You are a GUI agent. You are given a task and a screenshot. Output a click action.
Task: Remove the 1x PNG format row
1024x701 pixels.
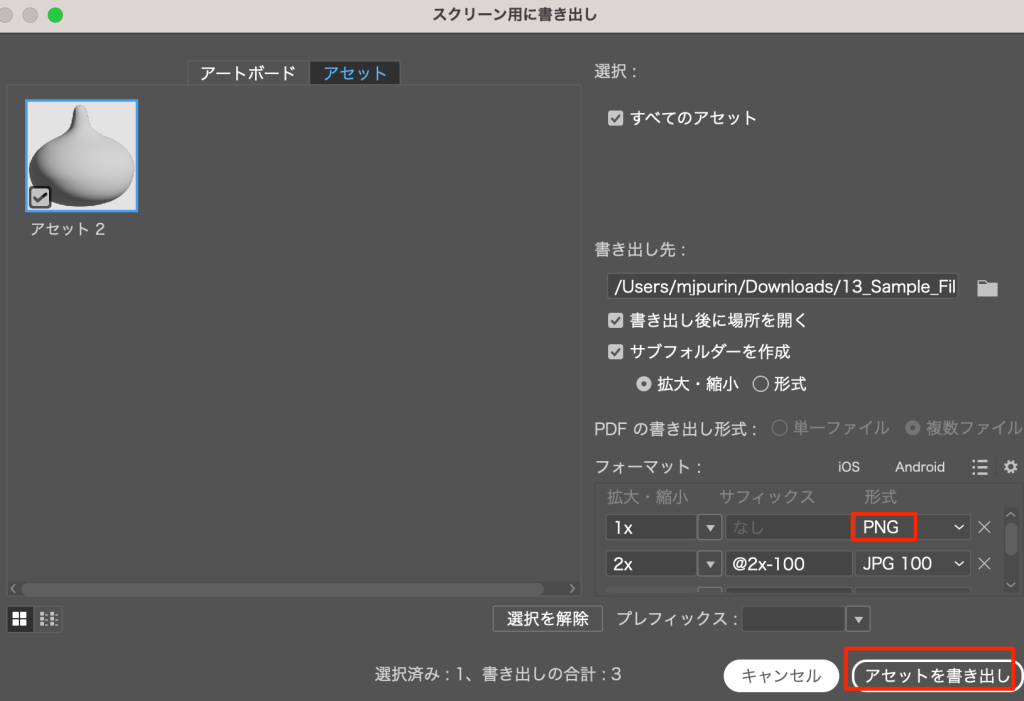[x=984, y=527]
